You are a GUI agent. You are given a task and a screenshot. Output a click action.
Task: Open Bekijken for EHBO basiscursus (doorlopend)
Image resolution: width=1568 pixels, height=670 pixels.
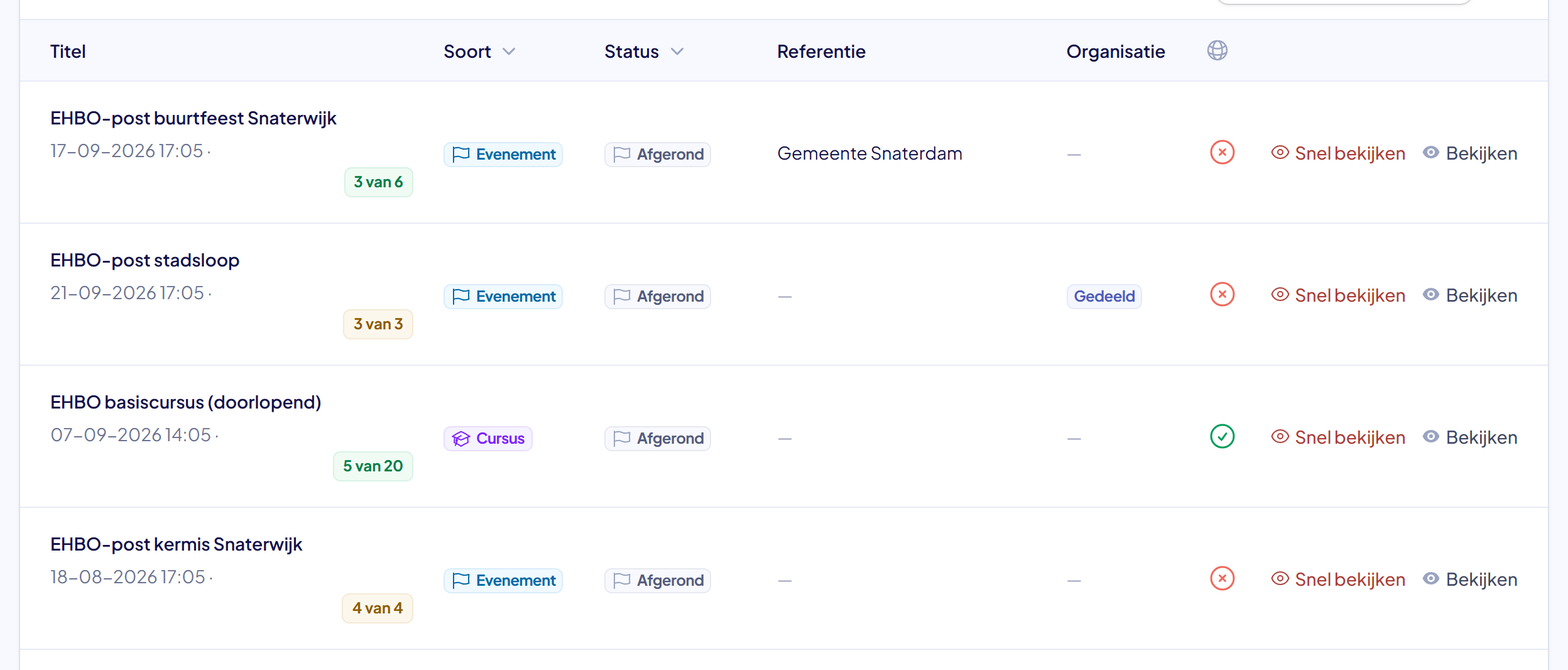click(1470, 437)
